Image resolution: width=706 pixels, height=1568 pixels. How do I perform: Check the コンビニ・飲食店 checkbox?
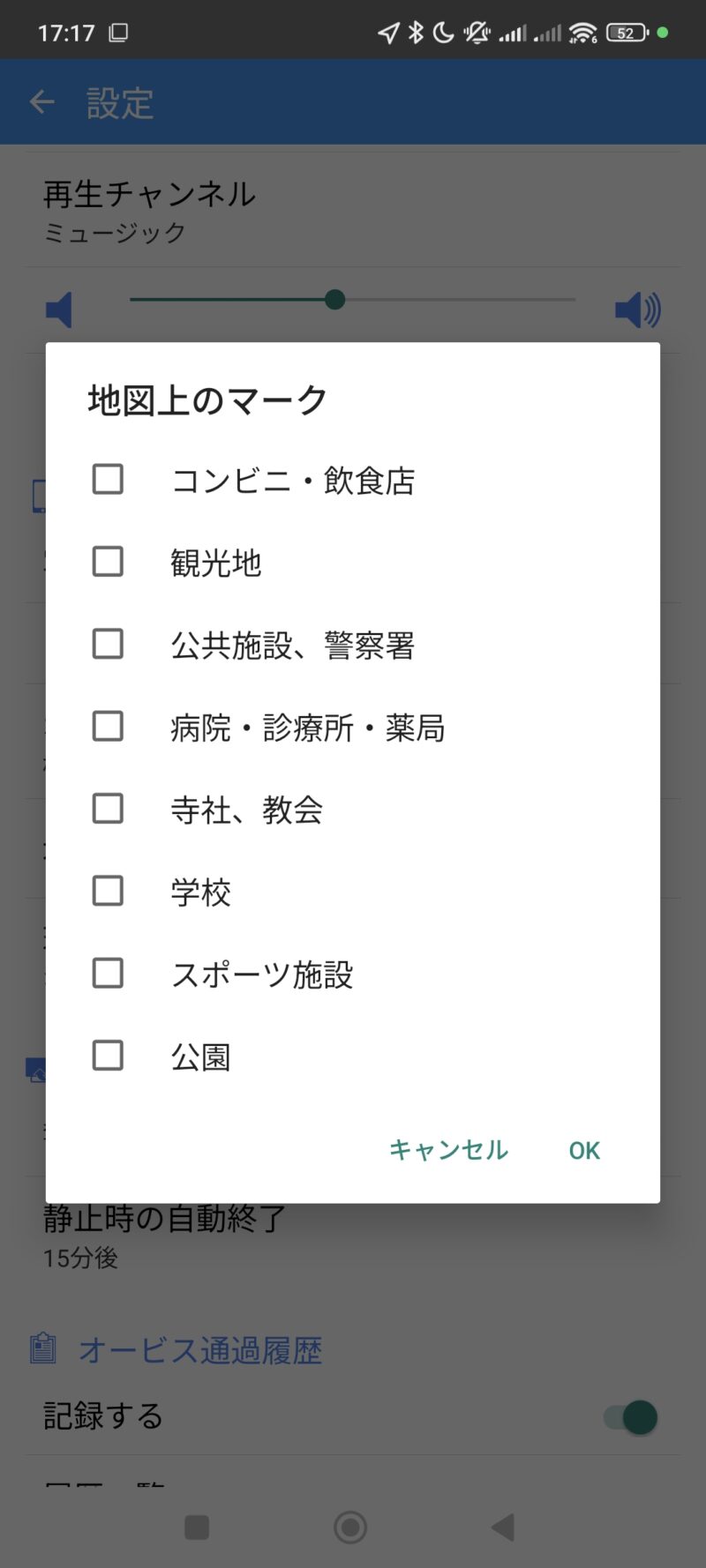[108, 480]
